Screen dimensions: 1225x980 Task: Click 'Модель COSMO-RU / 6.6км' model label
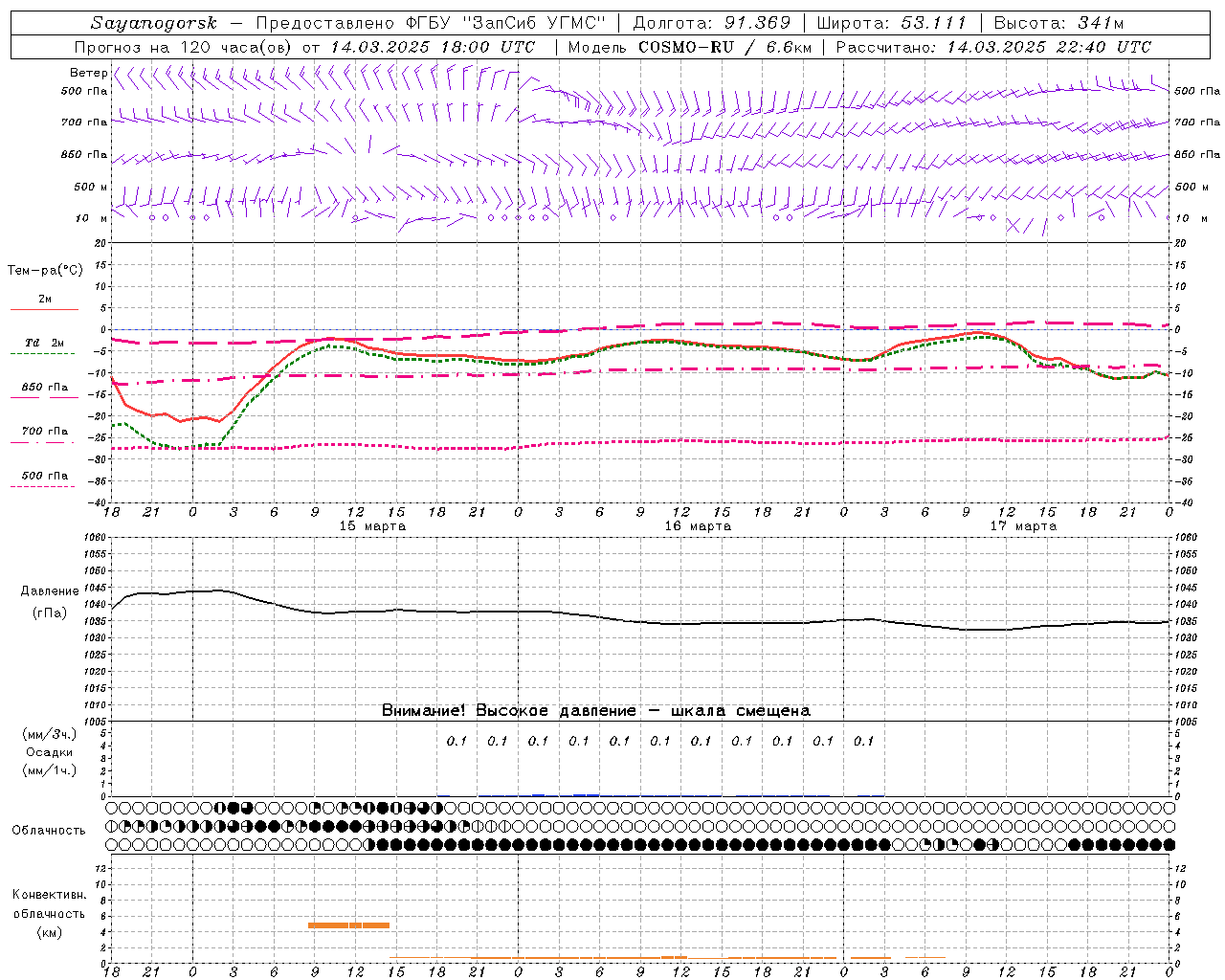click(690, 47)
